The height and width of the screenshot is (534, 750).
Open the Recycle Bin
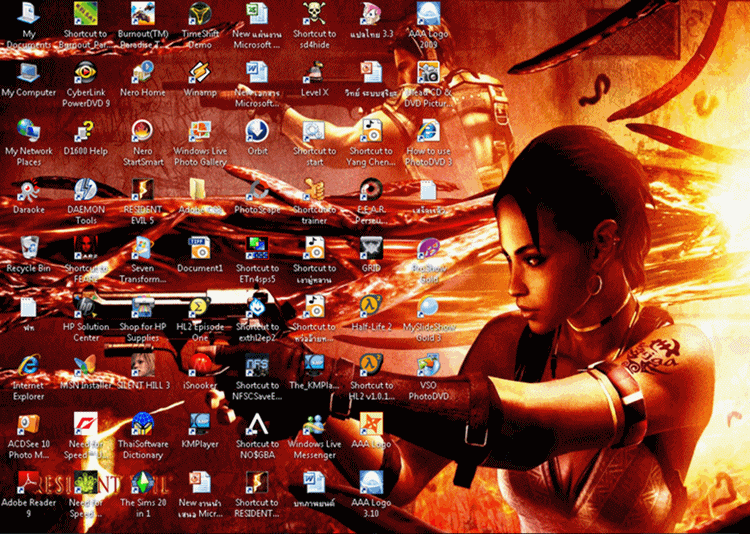[x=28, y=248]
